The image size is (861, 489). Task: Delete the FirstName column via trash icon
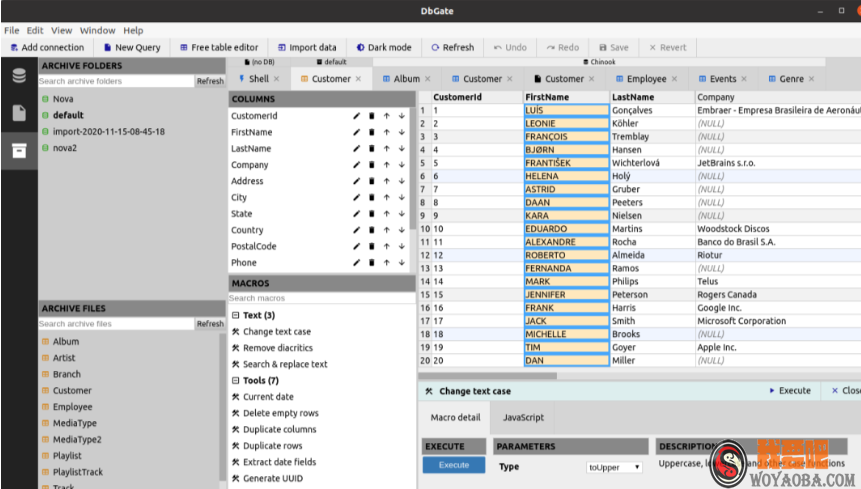[x=372, y=132]
